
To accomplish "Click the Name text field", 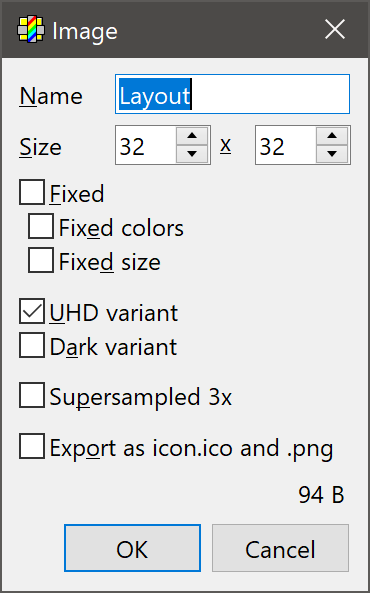I will pyautogui.click(x=232, y=94).
